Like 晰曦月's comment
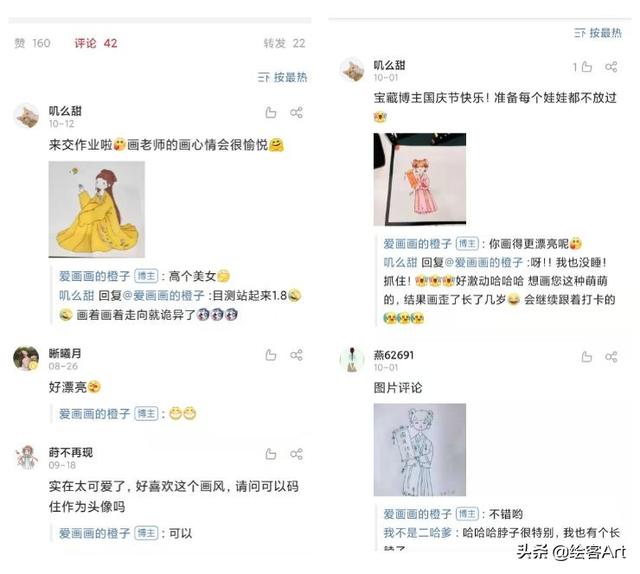 pyautogui.click(x=271, y=355)
